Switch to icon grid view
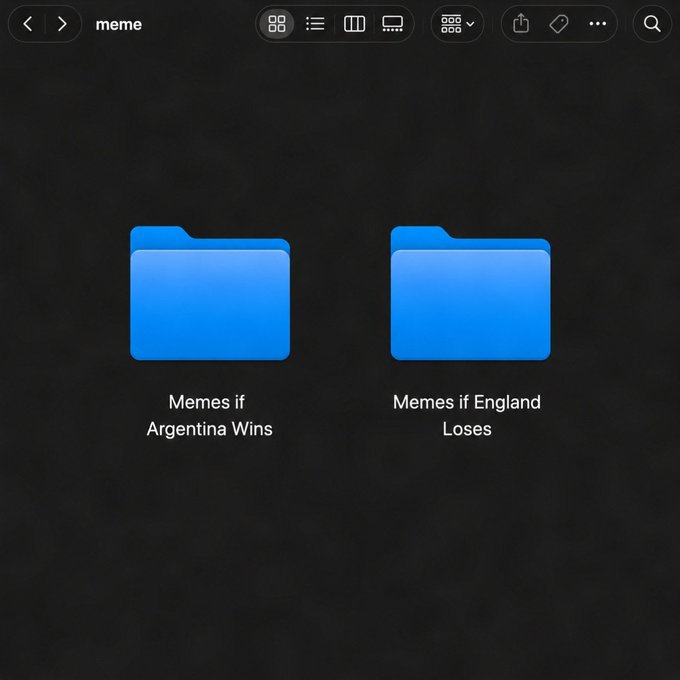This screenshot has width=680, height=680. [x=277, y=24]
